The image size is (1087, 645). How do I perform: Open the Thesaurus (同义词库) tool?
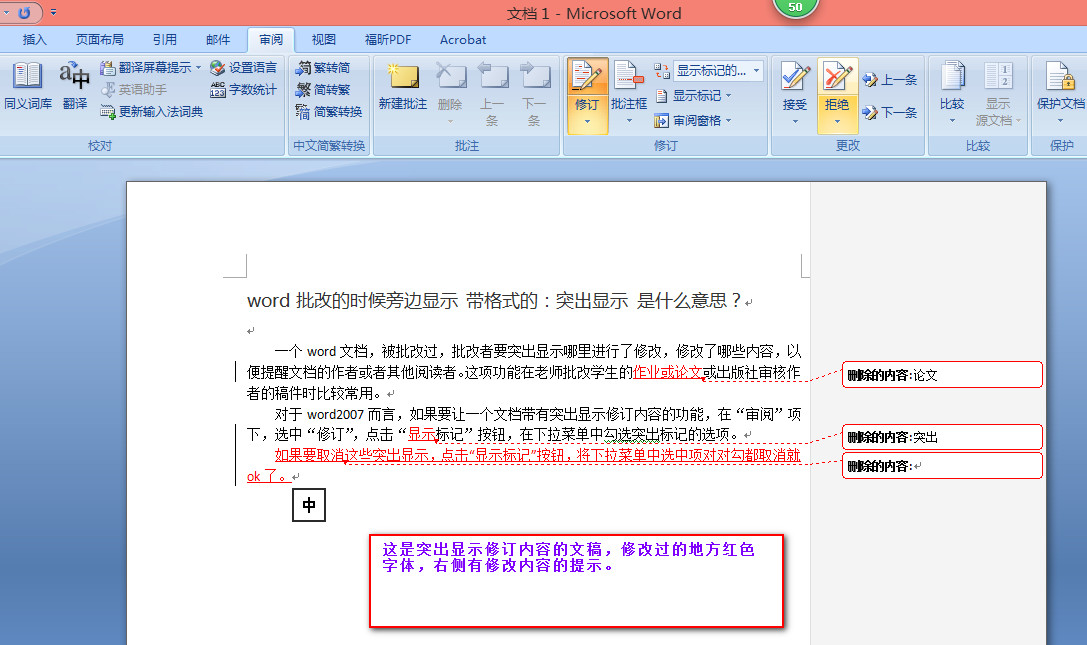(x=28, y=86)
